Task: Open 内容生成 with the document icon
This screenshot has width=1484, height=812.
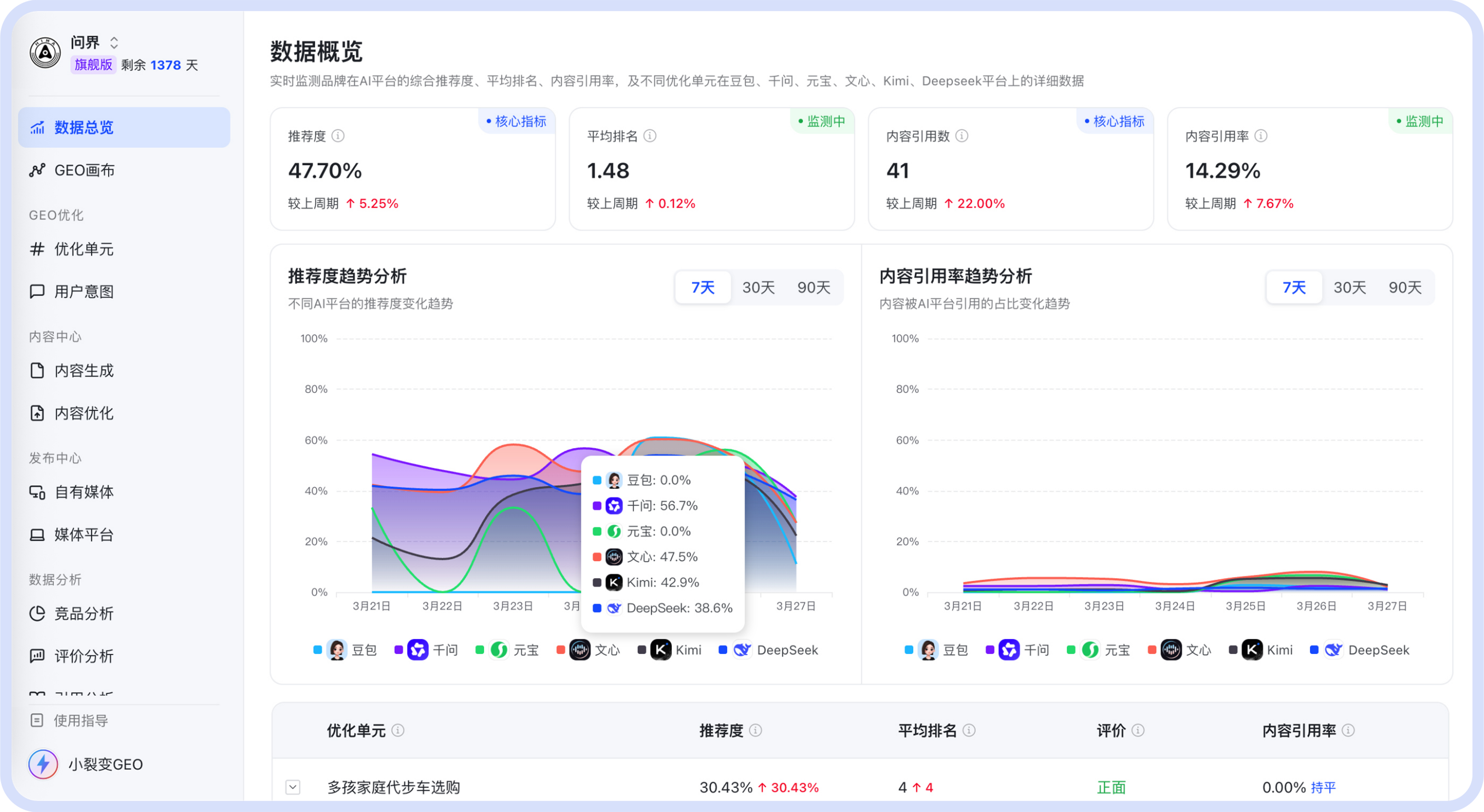Action: click(37, 370)
